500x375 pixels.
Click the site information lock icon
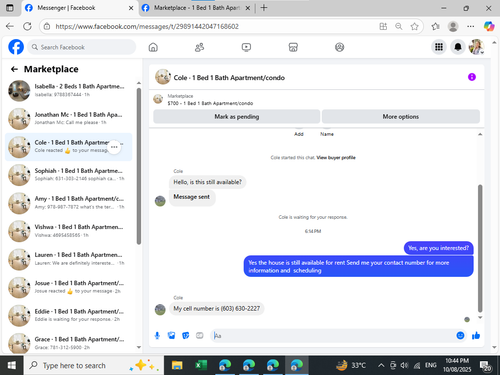[x=47, y=26]
